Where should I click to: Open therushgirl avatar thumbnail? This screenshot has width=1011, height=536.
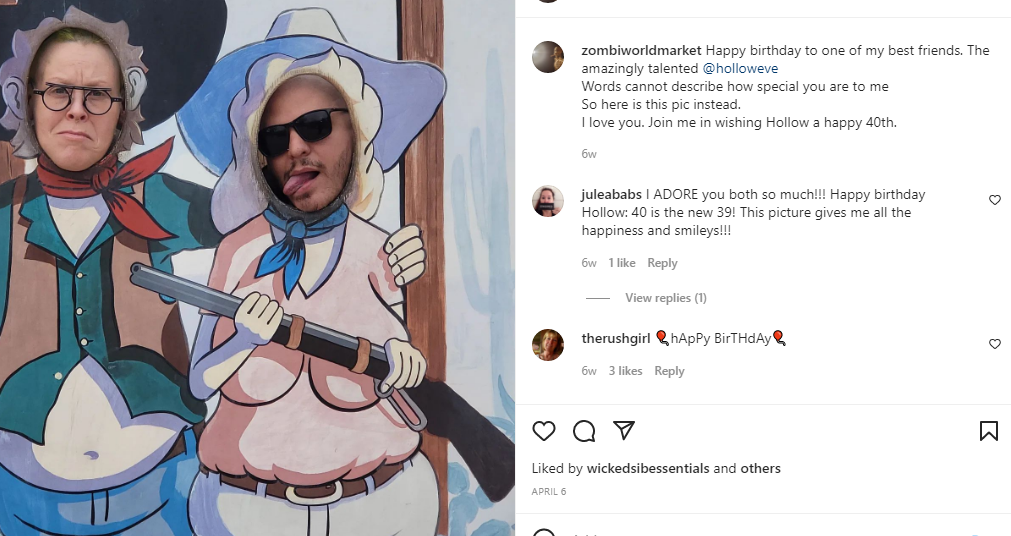pos(548,344)
